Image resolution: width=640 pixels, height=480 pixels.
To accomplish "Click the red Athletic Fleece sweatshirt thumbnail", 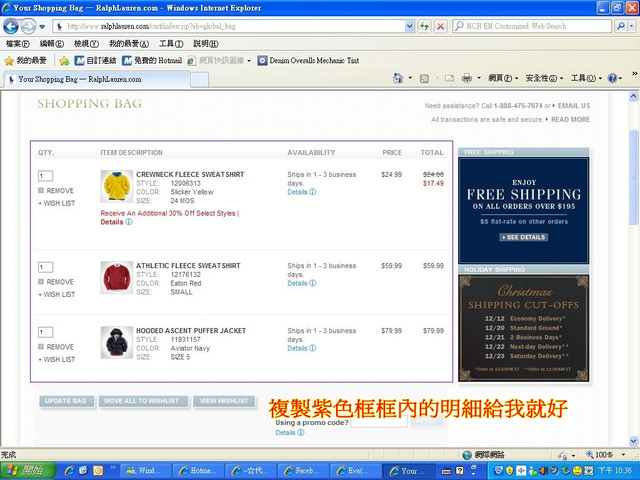I will [x=117, y=278].
